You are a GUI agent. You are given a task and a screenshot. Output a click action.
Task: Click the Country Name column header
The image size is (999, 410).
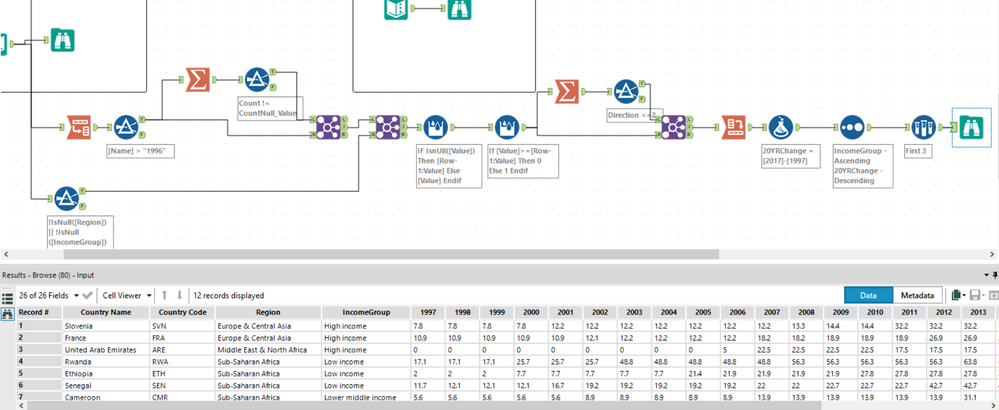pyautogui.click(x=106, y=313)
